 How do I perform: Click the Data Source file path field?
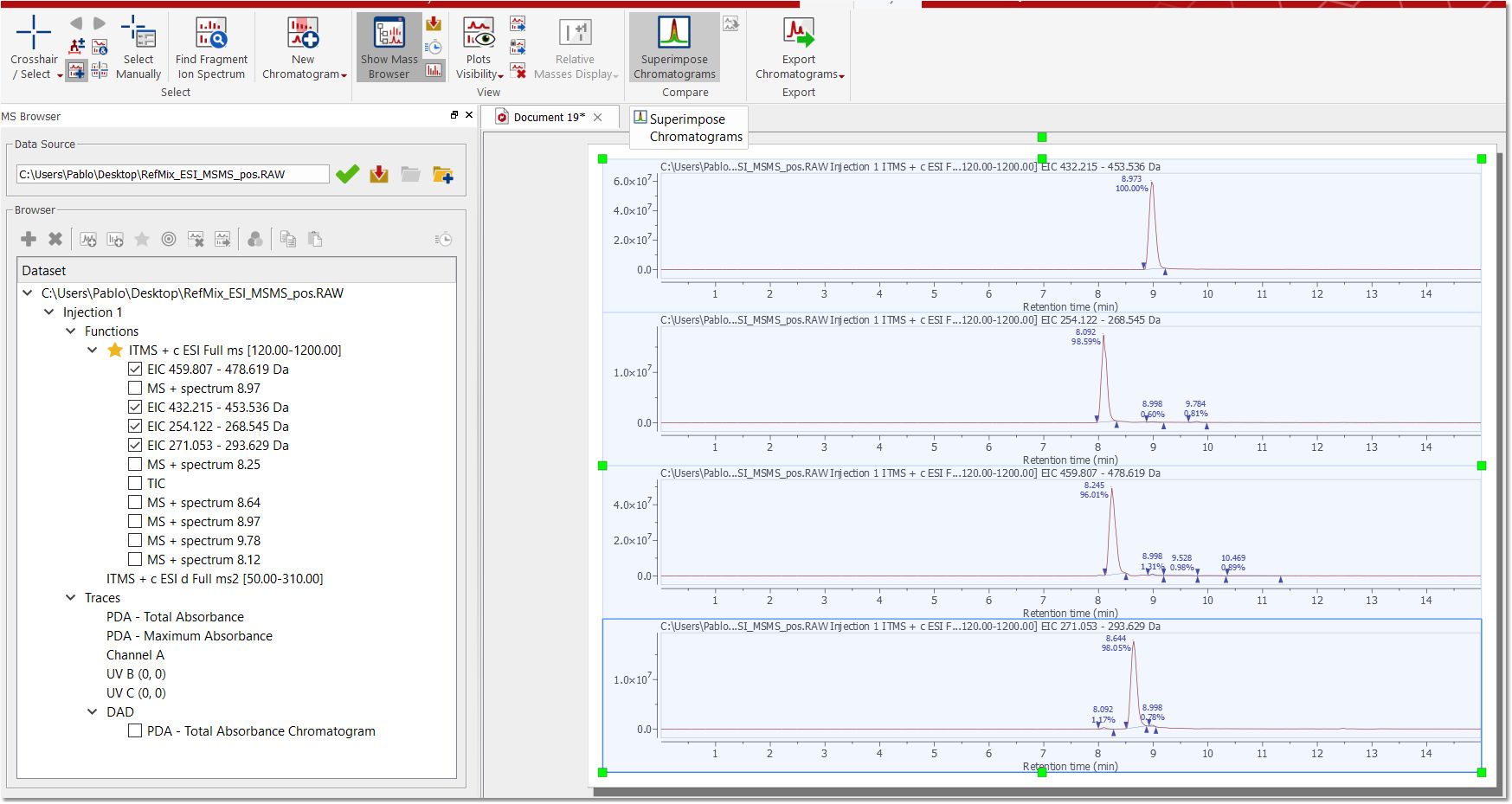[172, 174]
